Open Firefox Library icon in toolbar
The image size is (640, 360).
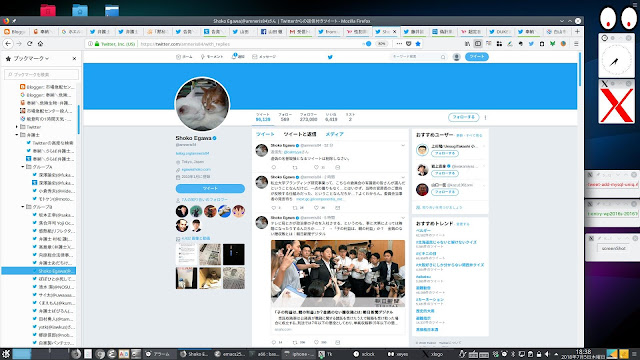point(467,44)
